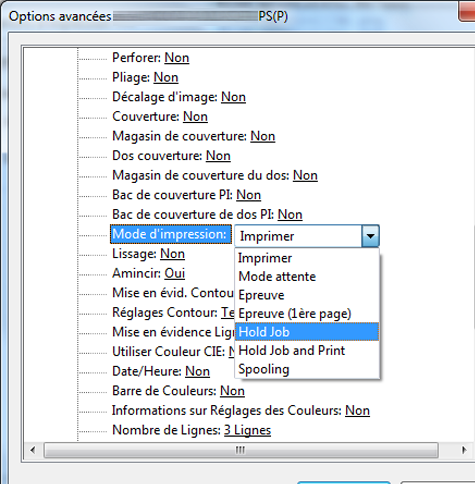Screen dimensions: 475x484
Task: Select the Pliage row label
Action: [131, 77]
